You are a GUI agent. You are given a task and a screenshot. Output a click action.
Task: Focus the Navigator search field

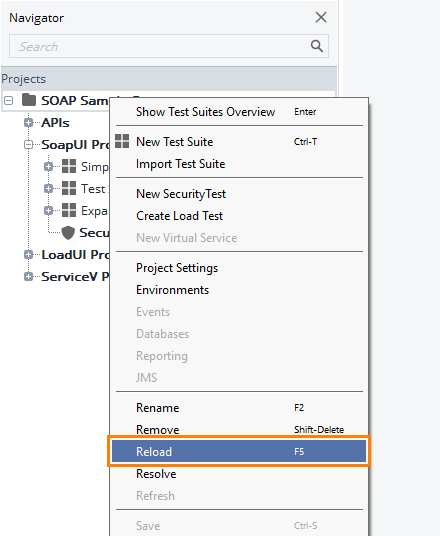pos(159,46)
